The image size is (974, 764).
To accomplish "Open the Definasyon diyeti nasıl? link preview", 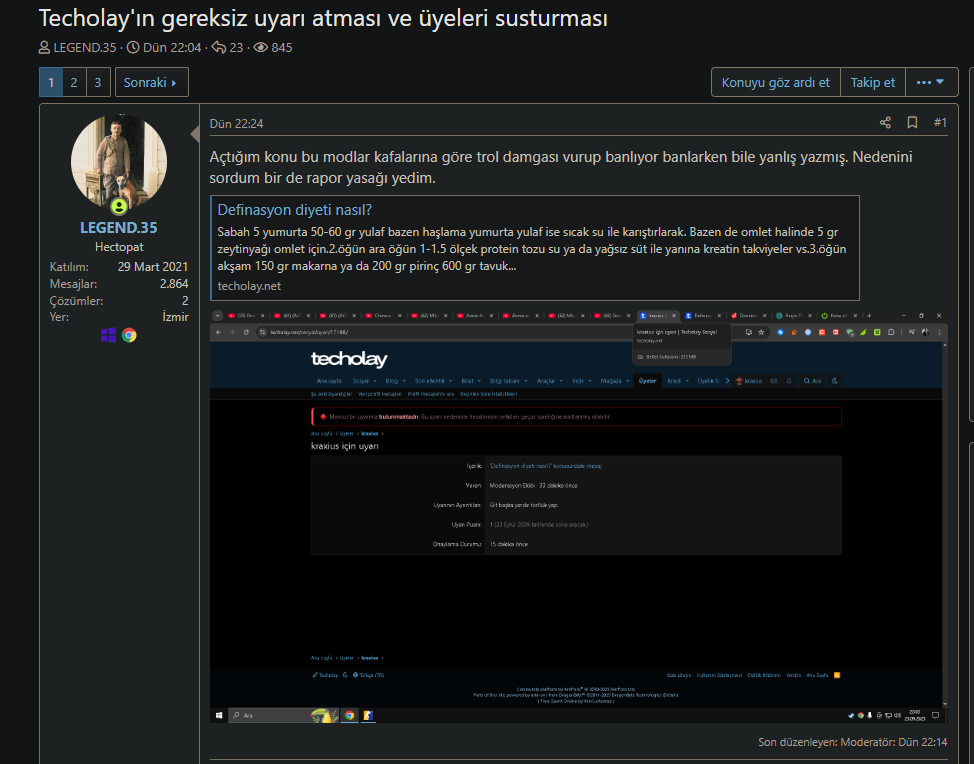I will coord(294,210).
